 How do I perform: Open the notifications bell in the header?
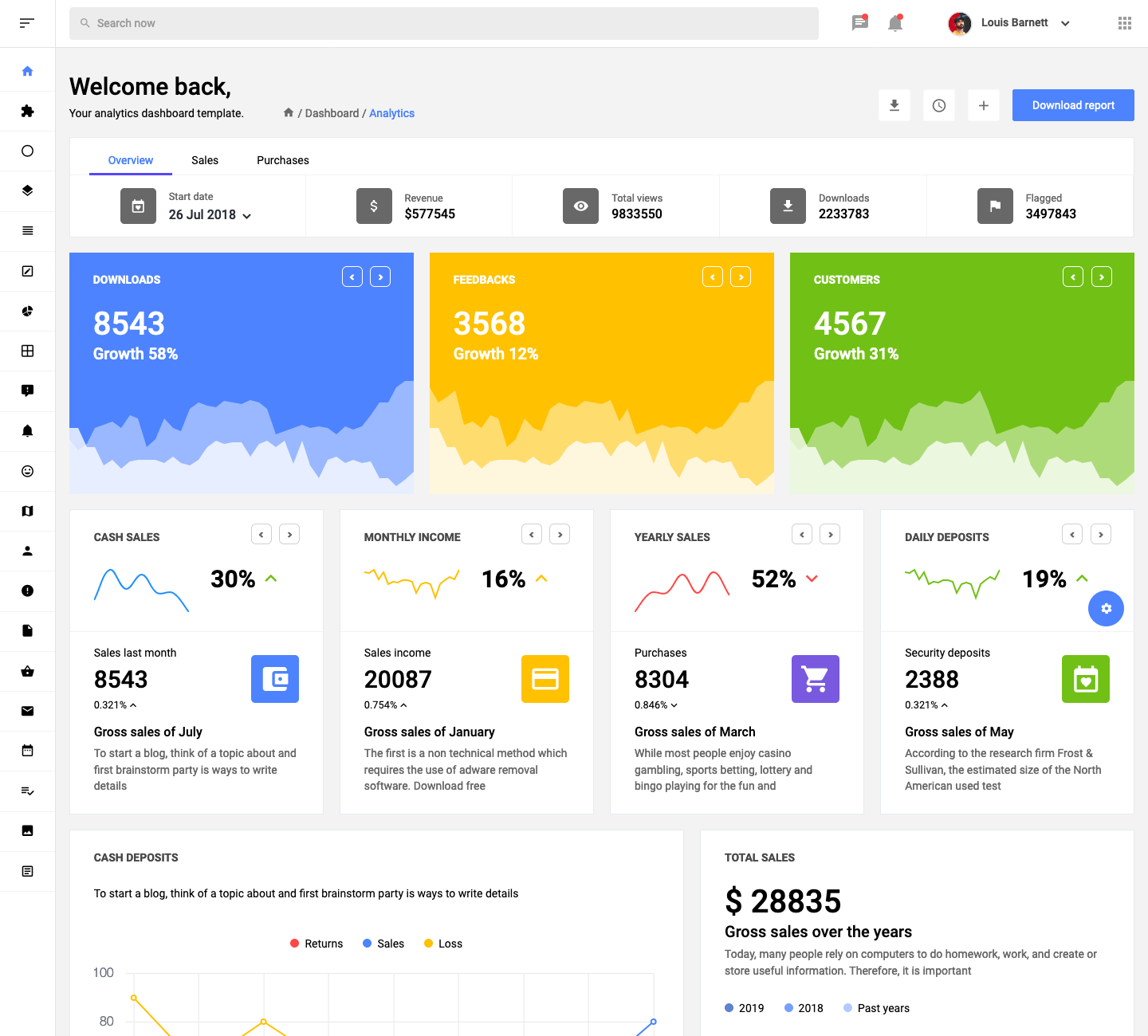click(x=894, y=23)
